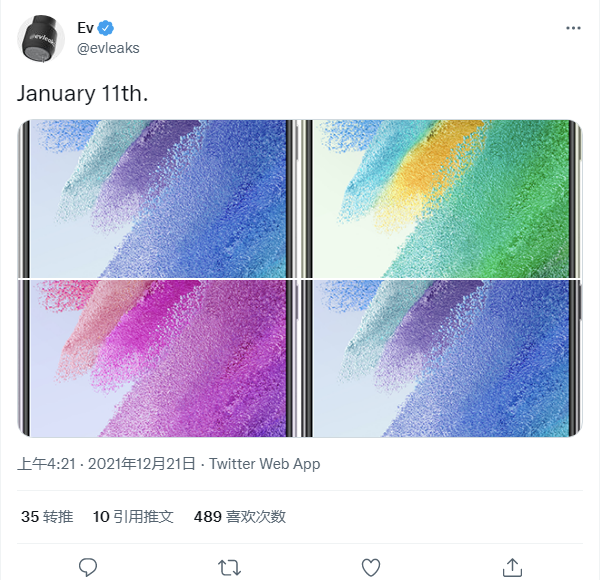This screenshot has height=580, width=601.
Task: Open the bottom-right blue phone image
Action: point(441,358)
